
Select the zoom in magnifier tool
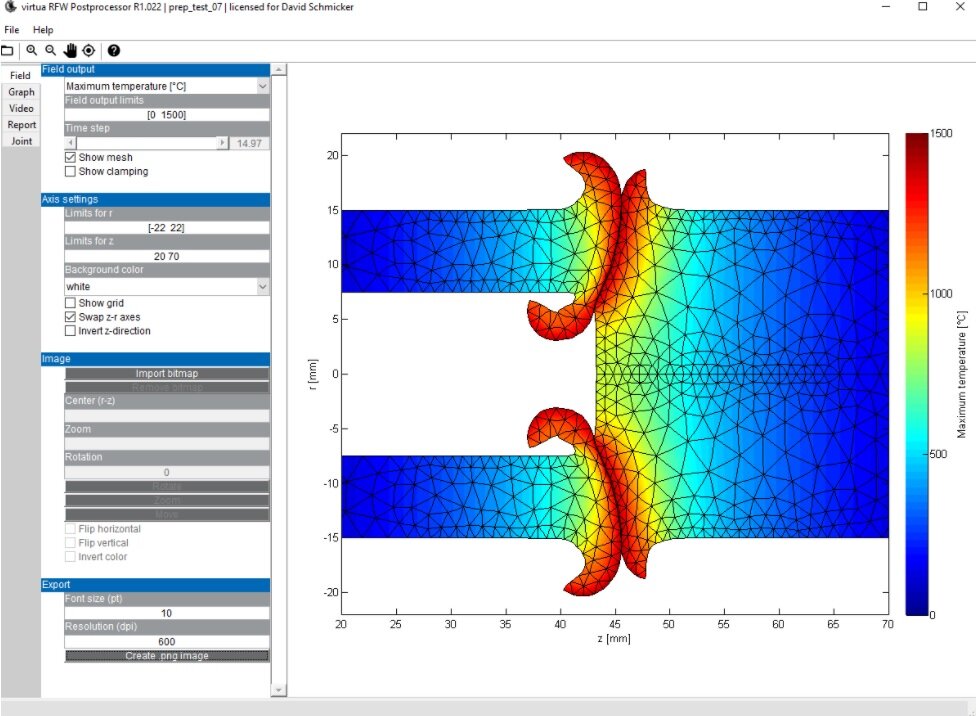tap(31, 50)
